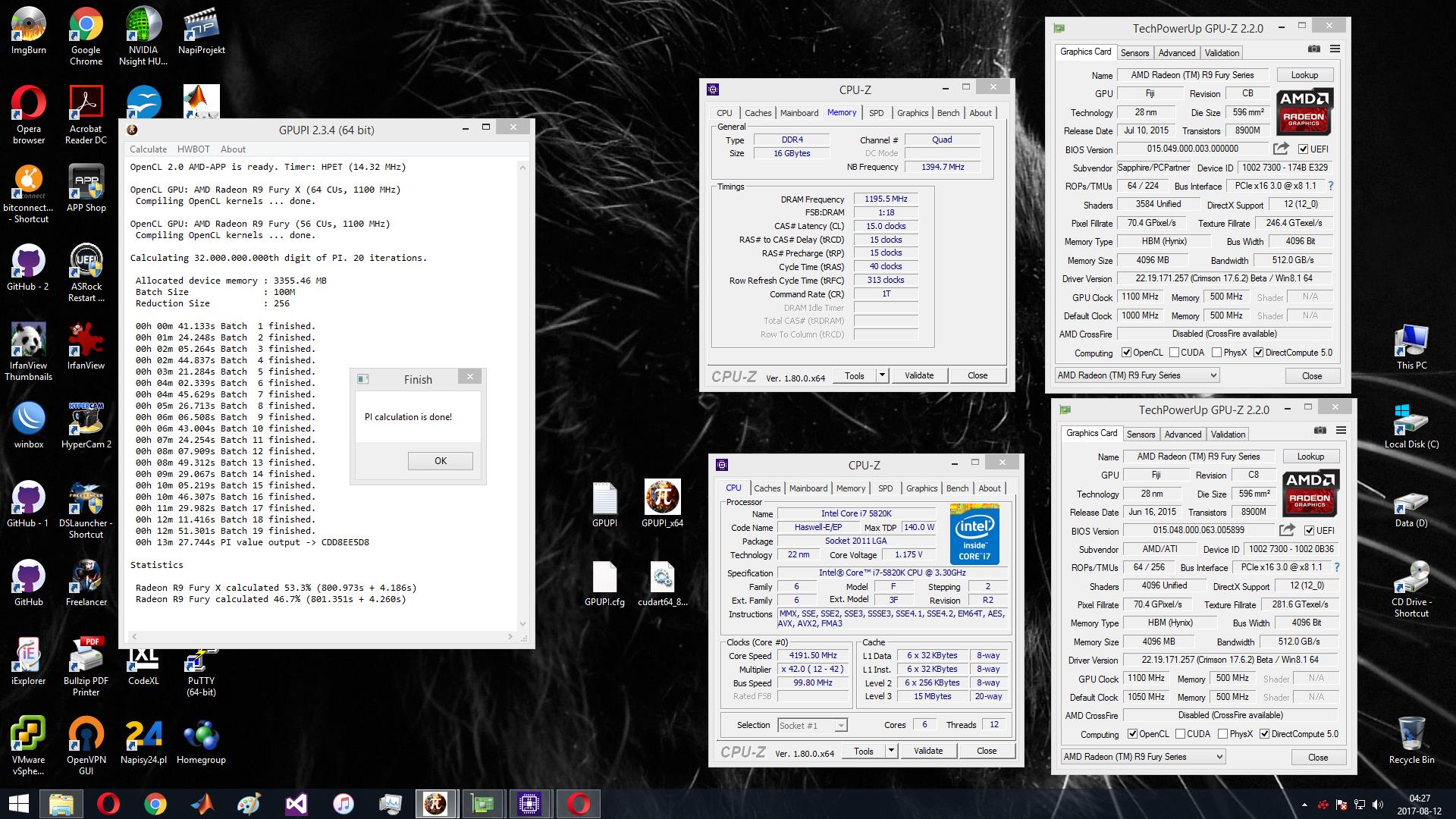Open the This PC desktop icon
The height and width of the screenshot is (819, 1456).
[x=1411, y=346]
